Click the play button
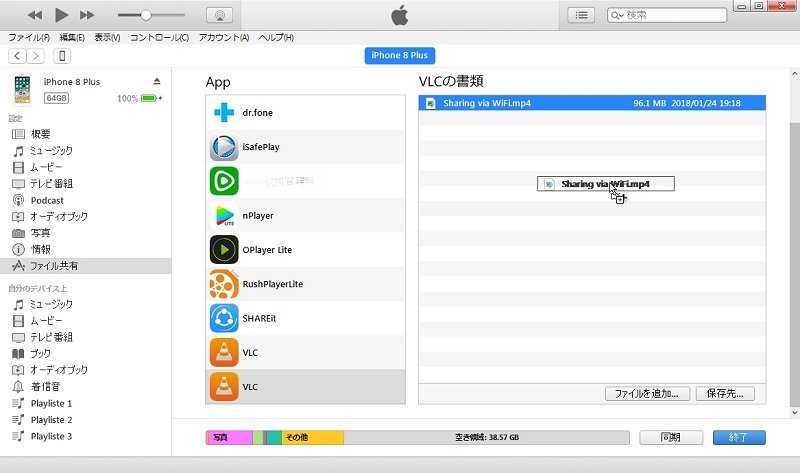Image resolution: width=800 pixels, height=473 pixels. click(61, 15)
